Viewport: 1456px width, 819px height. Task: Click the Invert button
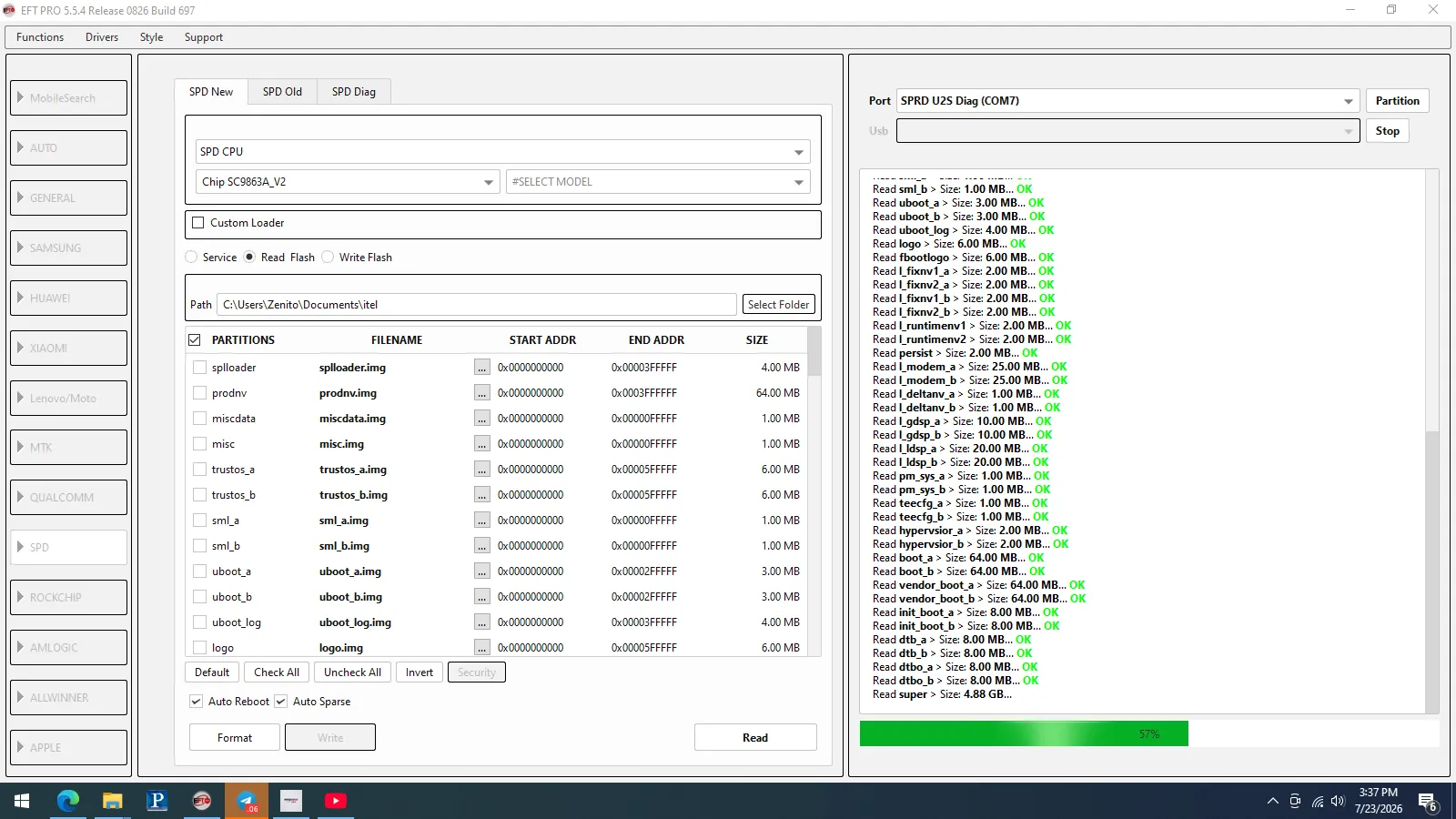[x=420, y=672]
